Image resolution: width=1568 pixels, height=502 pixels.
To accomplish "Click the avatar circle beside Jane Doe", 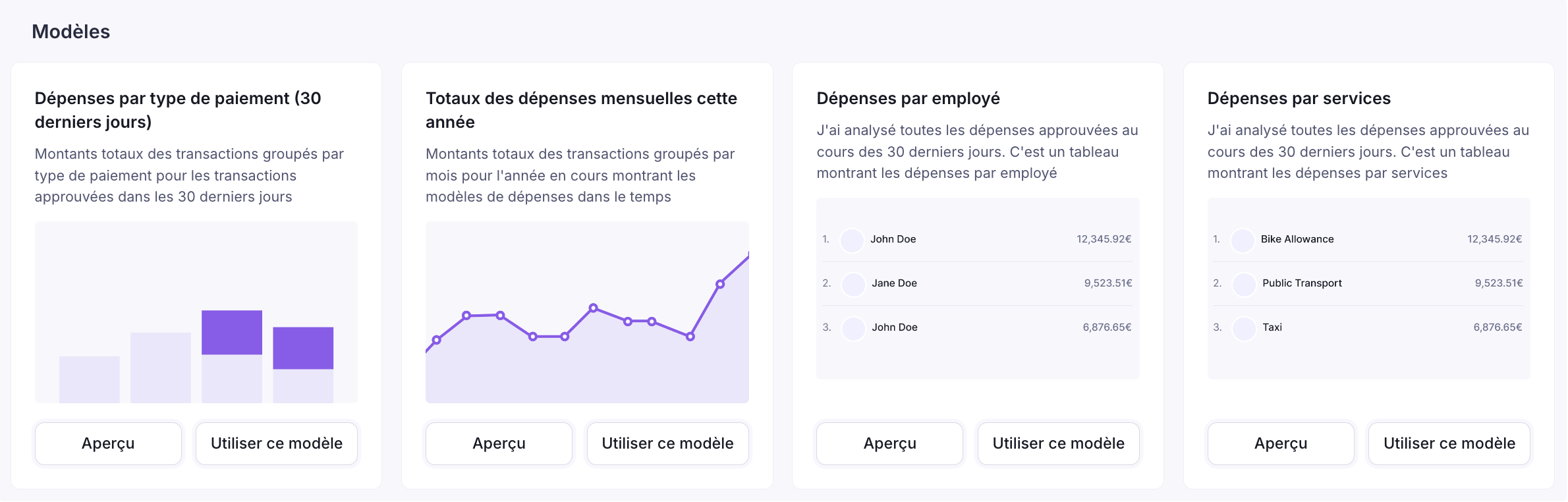I will click(x=853, y=284).
